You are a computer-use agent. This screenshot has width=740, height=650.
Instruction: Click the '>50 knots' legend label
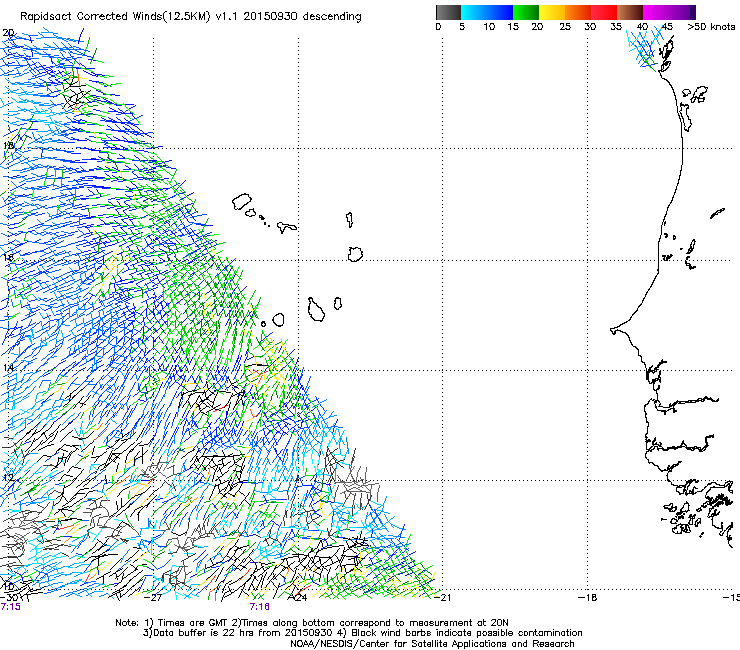(711, 26)
